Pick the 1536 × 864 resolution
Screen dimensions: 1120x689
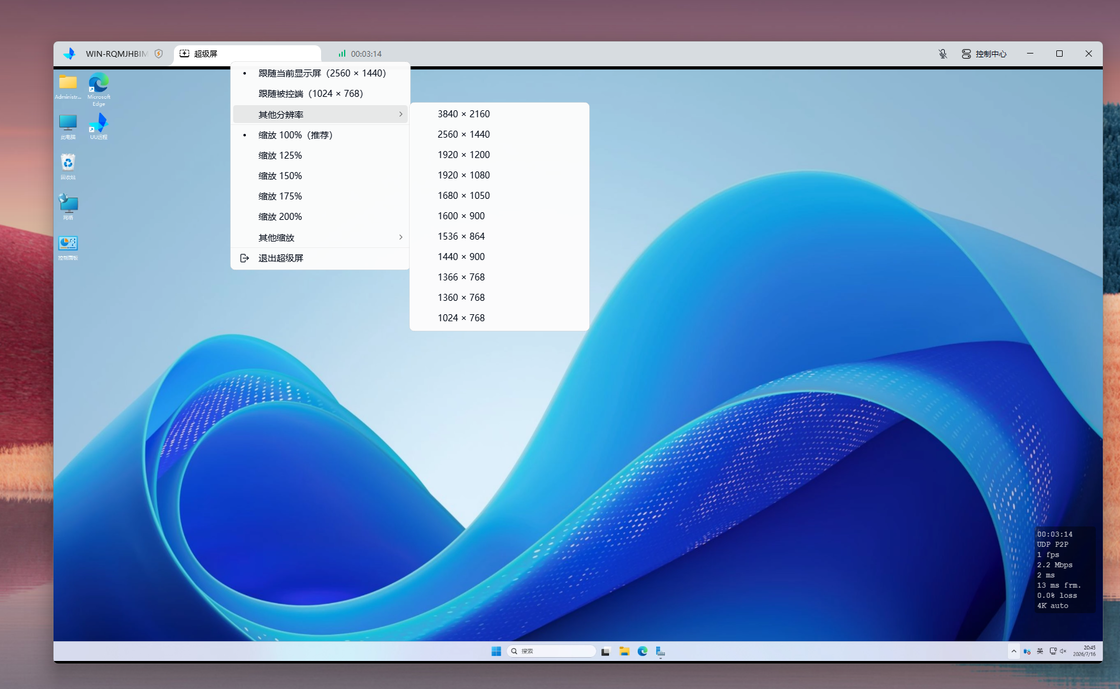tap(499, 236)
